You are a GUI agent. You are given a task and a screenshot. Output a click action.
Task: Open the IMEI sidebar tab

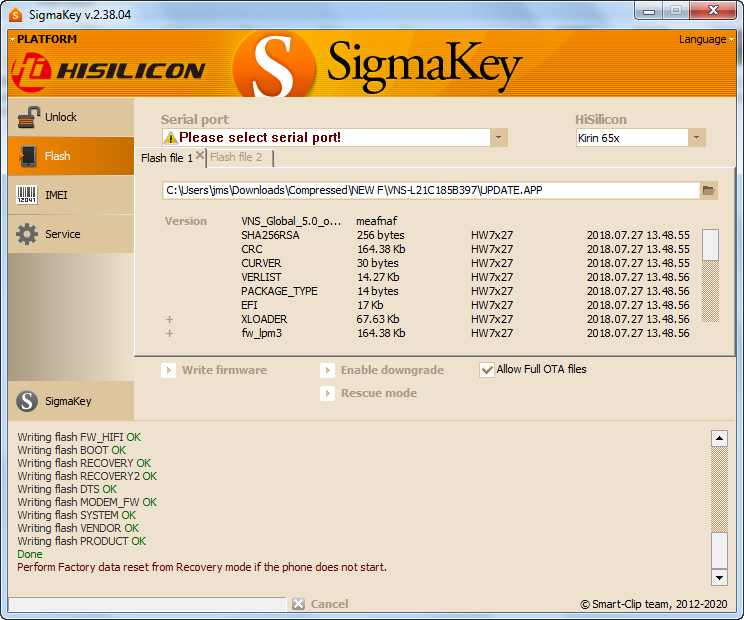[71, 195]
